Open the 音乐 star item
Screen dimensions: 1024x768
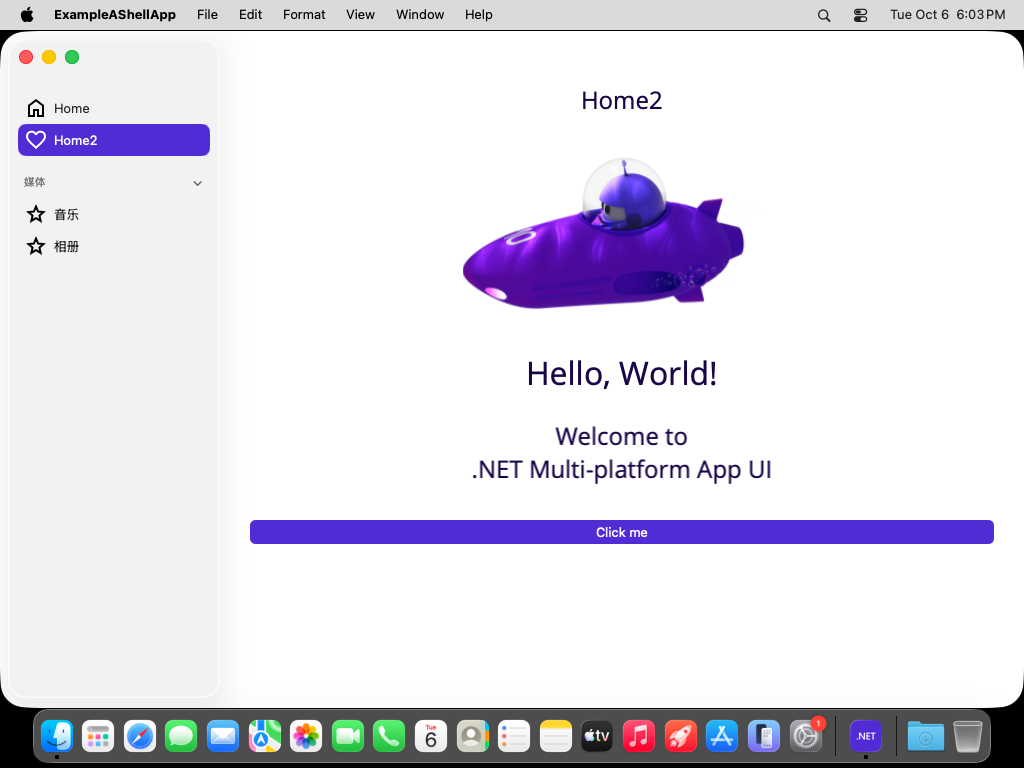click(114, 214)
